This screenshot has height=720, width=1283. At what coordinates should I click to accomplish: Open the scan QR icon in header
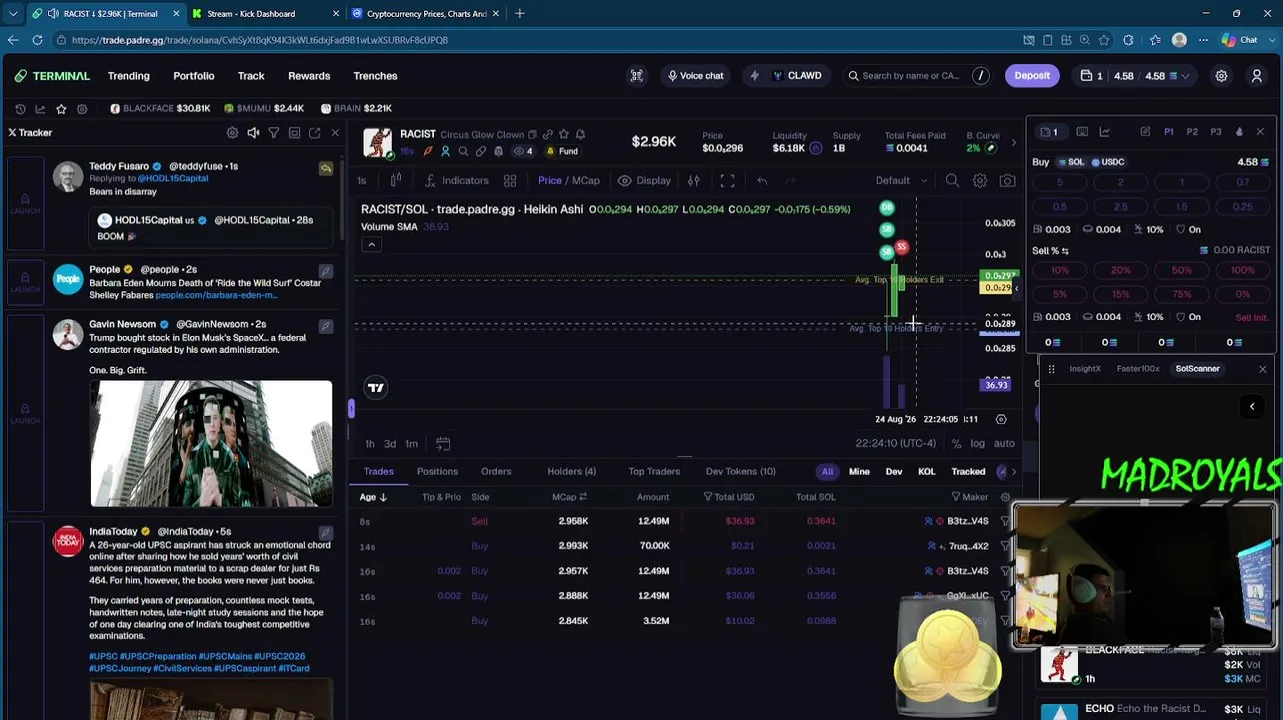pos(636,76)
